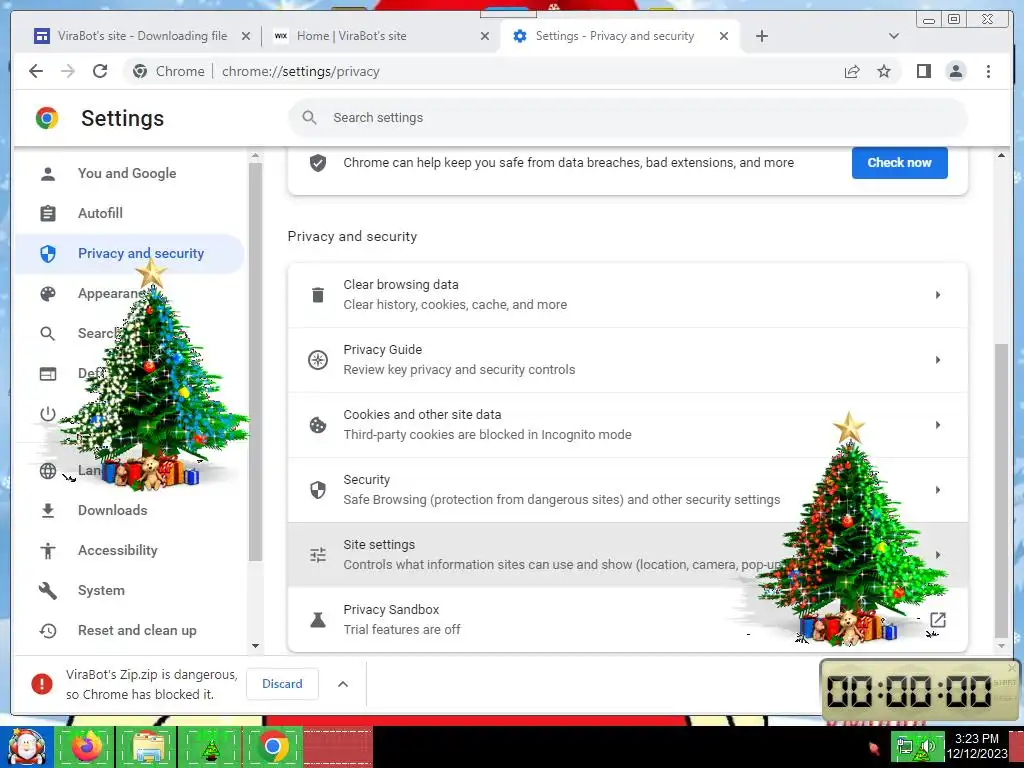This screenshot has width=1024, height=768.
Task: Click the System wrench icon
Action: click(48, 590)
